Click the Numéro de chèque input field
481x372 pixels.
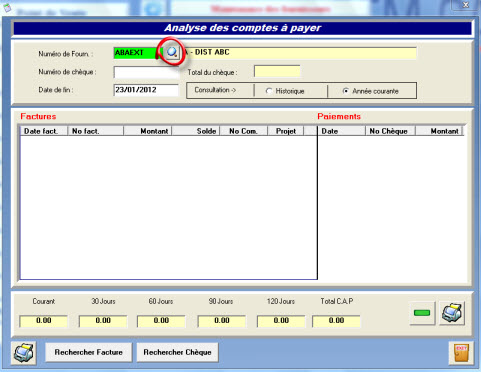(146, 72)
